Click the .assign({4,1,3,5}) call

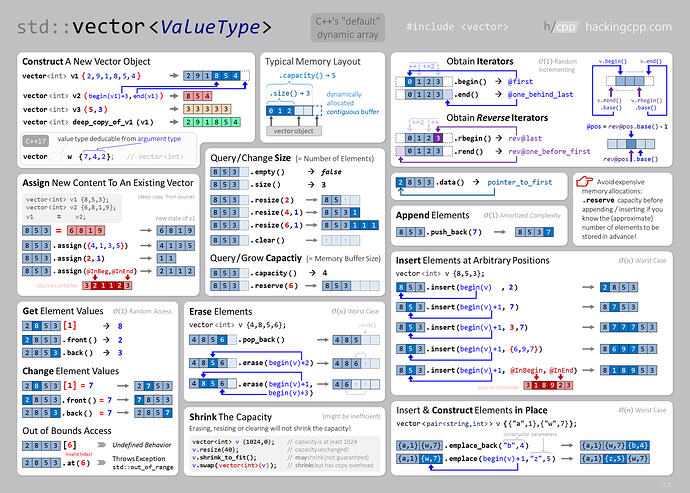(90, 245)
